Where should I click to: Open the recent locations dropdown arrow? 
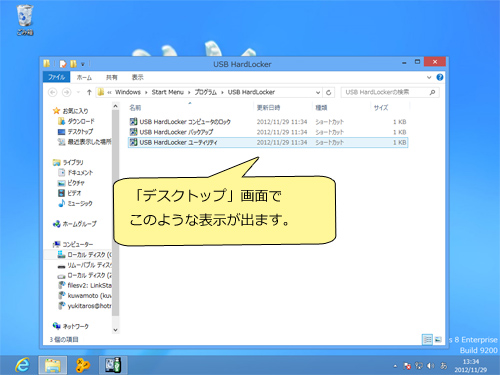click(x=78, y=92)
